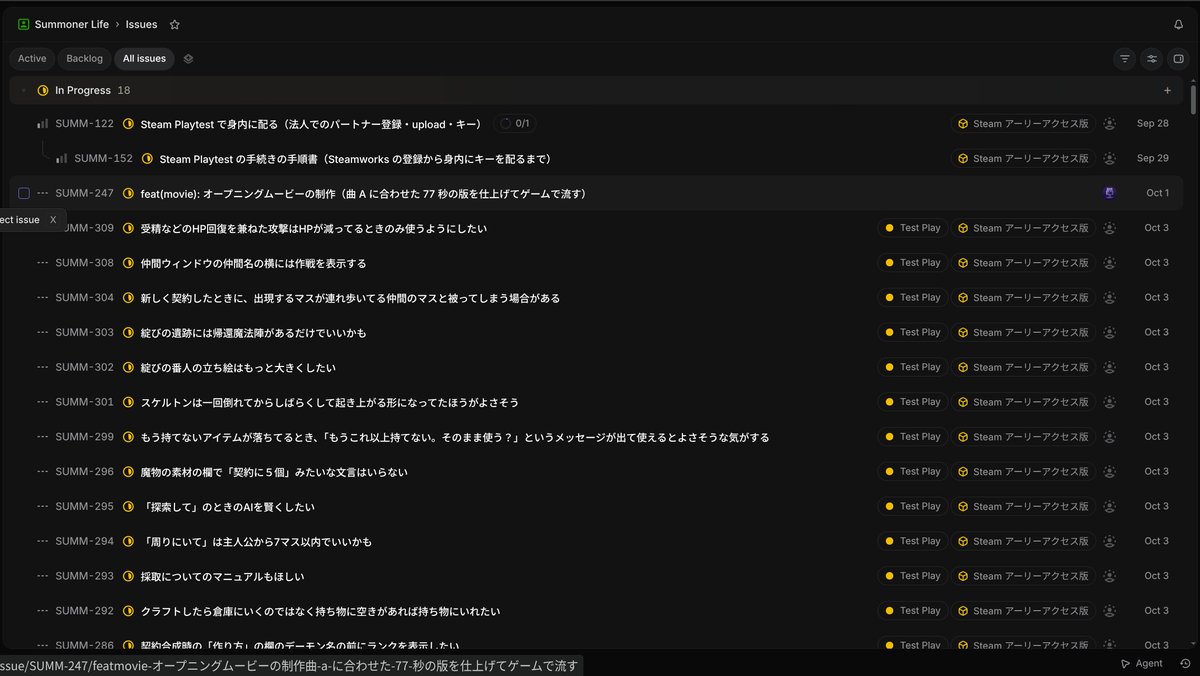Click the status icon on SUMM-301
The height and width of the screenshot is (676, 1200).
128,402
